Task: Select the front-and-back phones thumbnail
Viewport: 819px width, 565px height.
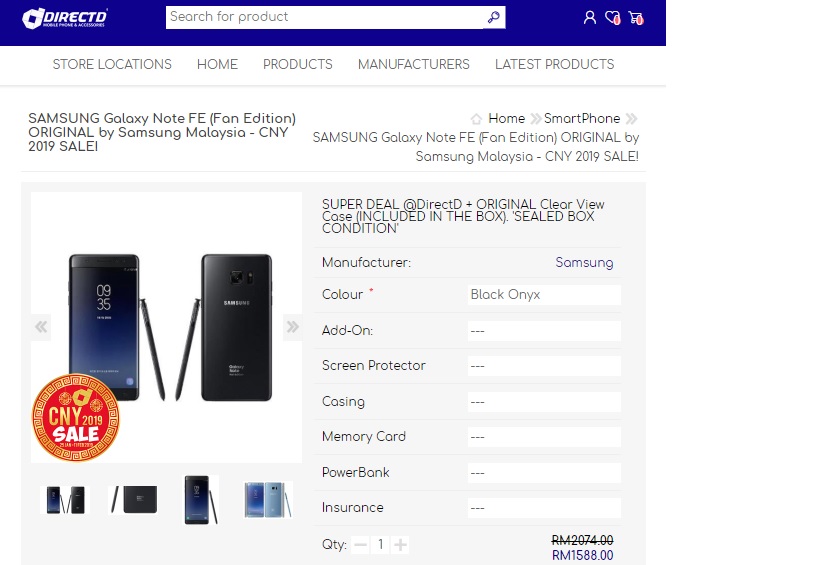Action: coord(65,500)
